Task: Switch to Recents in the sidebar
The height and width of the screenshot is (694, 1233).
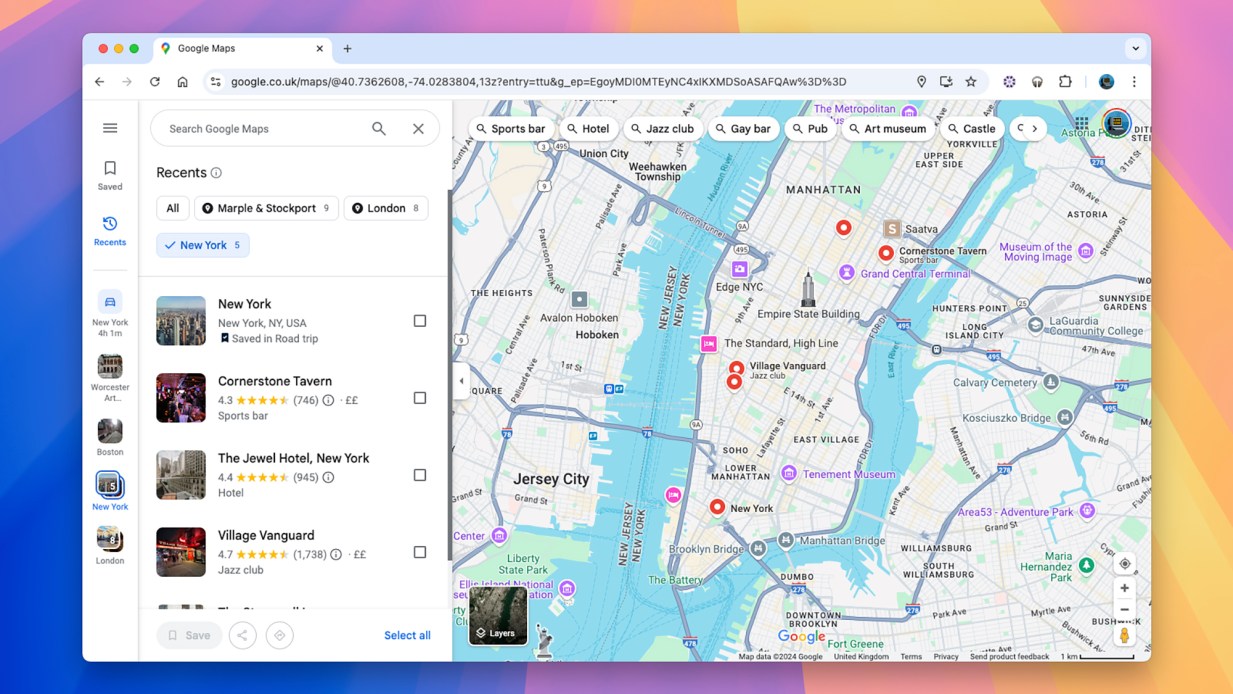Action: 110,228
